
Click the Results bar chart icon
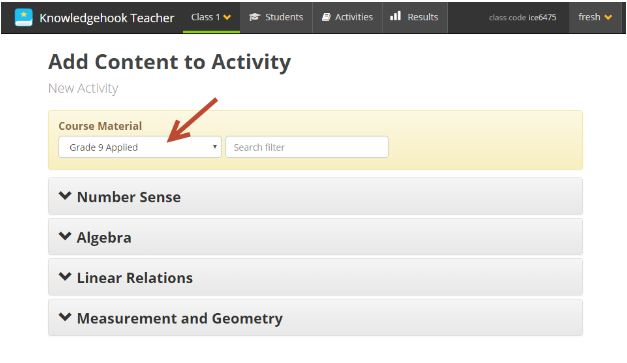395,16
